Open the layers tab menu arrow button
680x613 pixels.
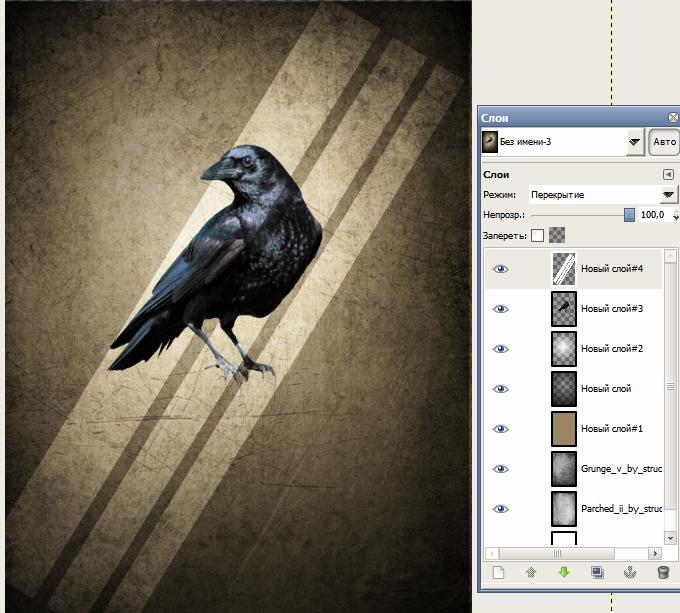point(668,174)
